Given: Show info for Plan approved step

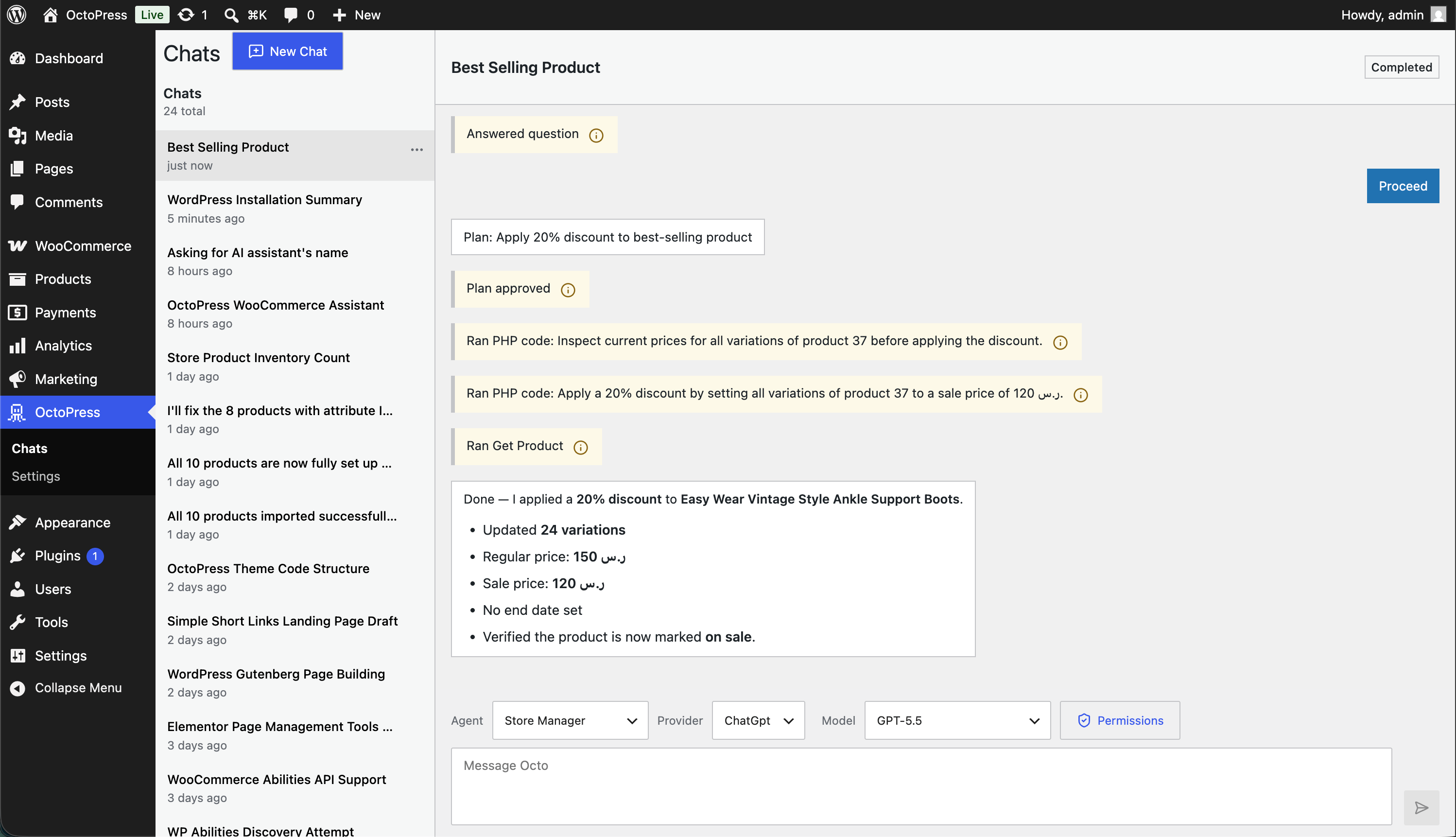Looking at the screenshot, I should (x=568, y=290).
